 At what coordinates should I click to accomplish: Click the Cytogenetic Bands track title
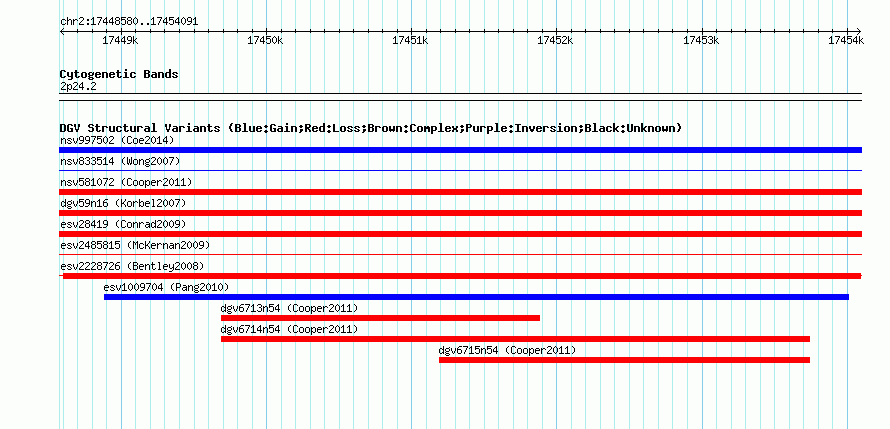pos(119,74)
